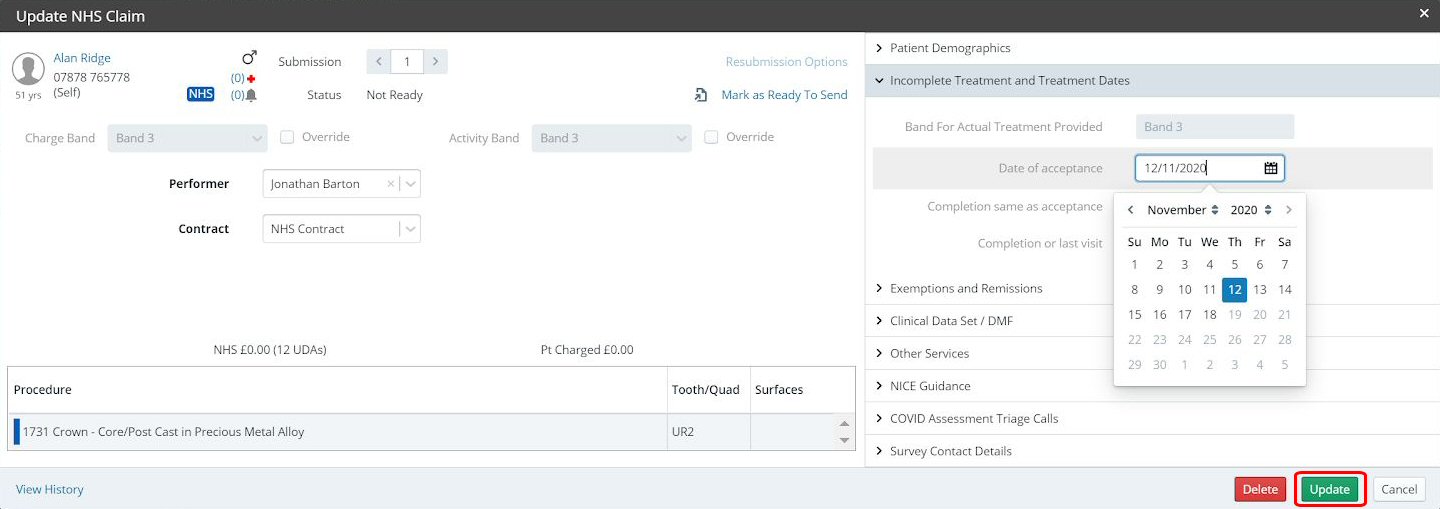The width and height of the screenshot is (1440, 509).
Task: Enable the Charge Band Override checkbox
Action: (287, 137)
